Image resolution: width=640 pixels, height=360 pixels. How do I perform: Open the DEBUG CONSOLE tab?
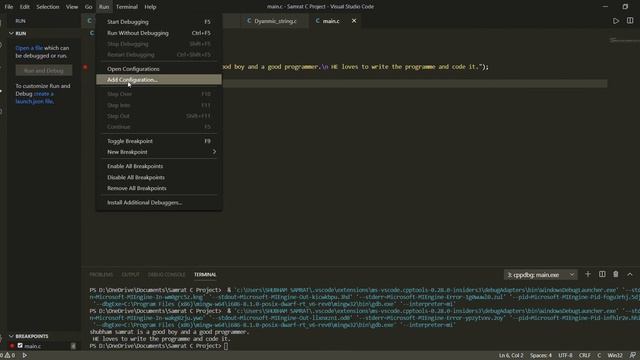167,275
